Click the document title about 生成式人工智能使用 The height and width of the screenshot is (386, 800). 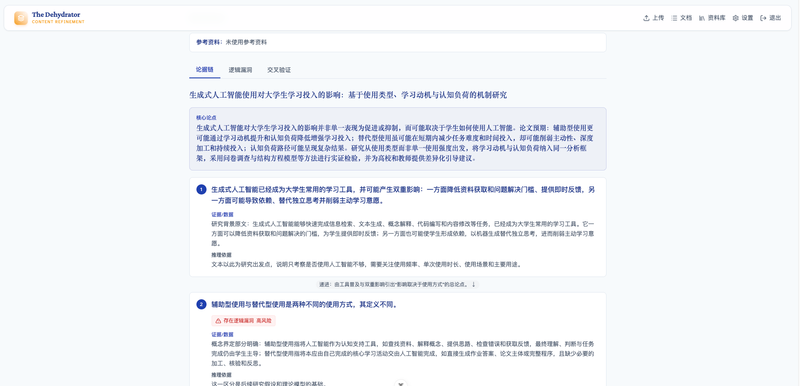pyautogui.click(x=348, y=95)
